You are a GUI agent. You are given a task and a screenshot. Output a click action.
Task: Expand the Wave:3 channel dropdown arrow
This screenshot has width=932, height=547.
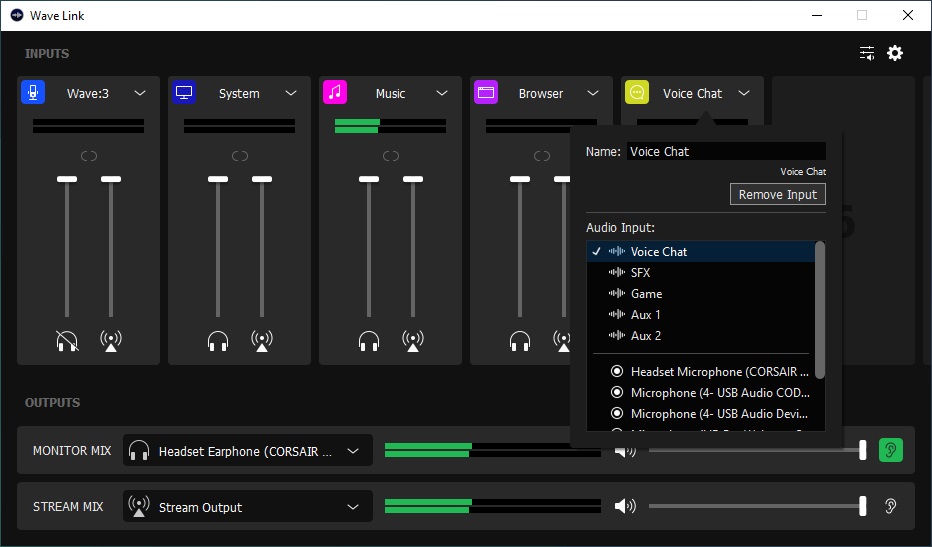click(140, 93)
